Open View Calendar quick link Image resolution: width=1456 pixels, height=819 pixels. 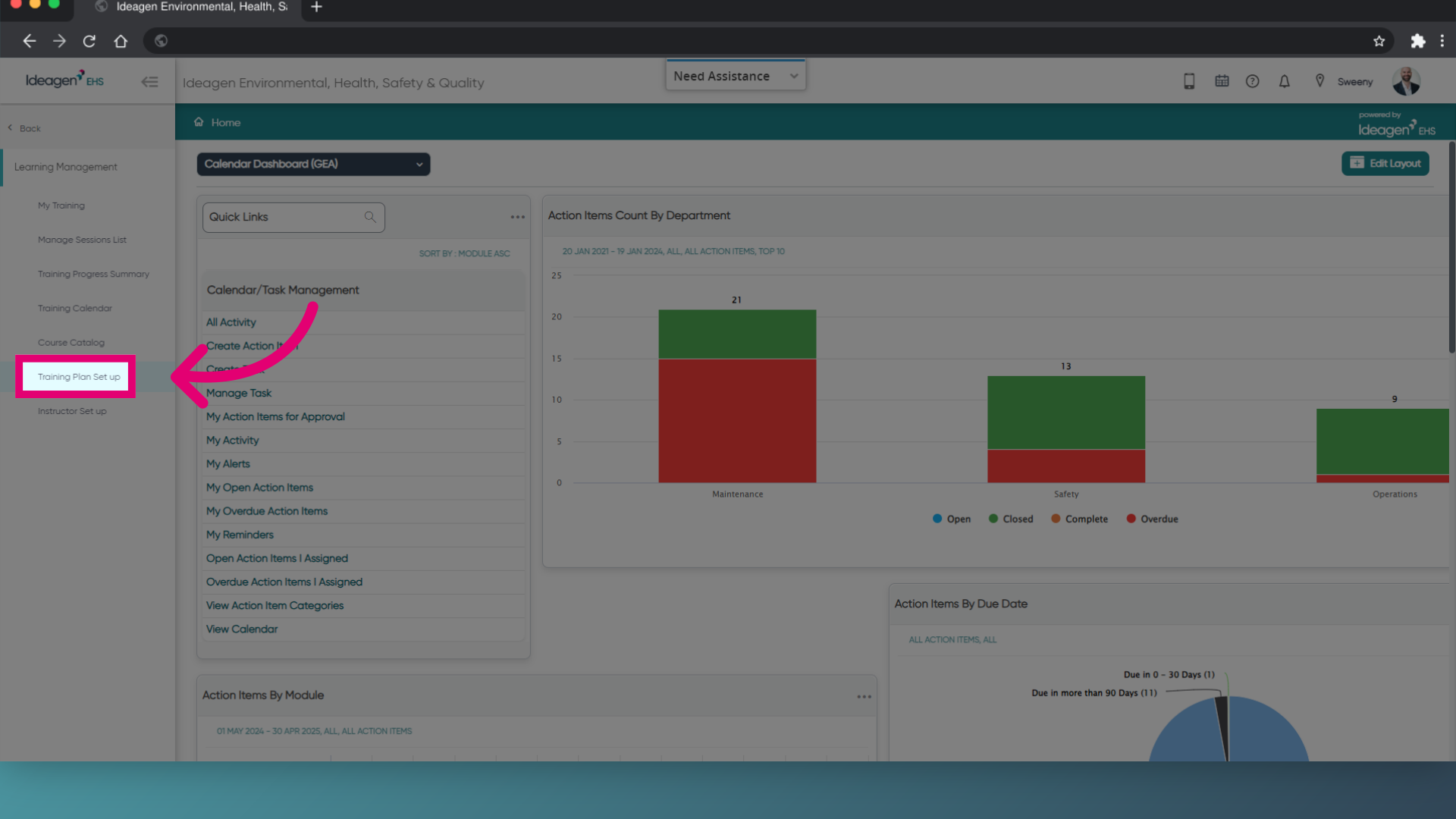pos(242,629)
